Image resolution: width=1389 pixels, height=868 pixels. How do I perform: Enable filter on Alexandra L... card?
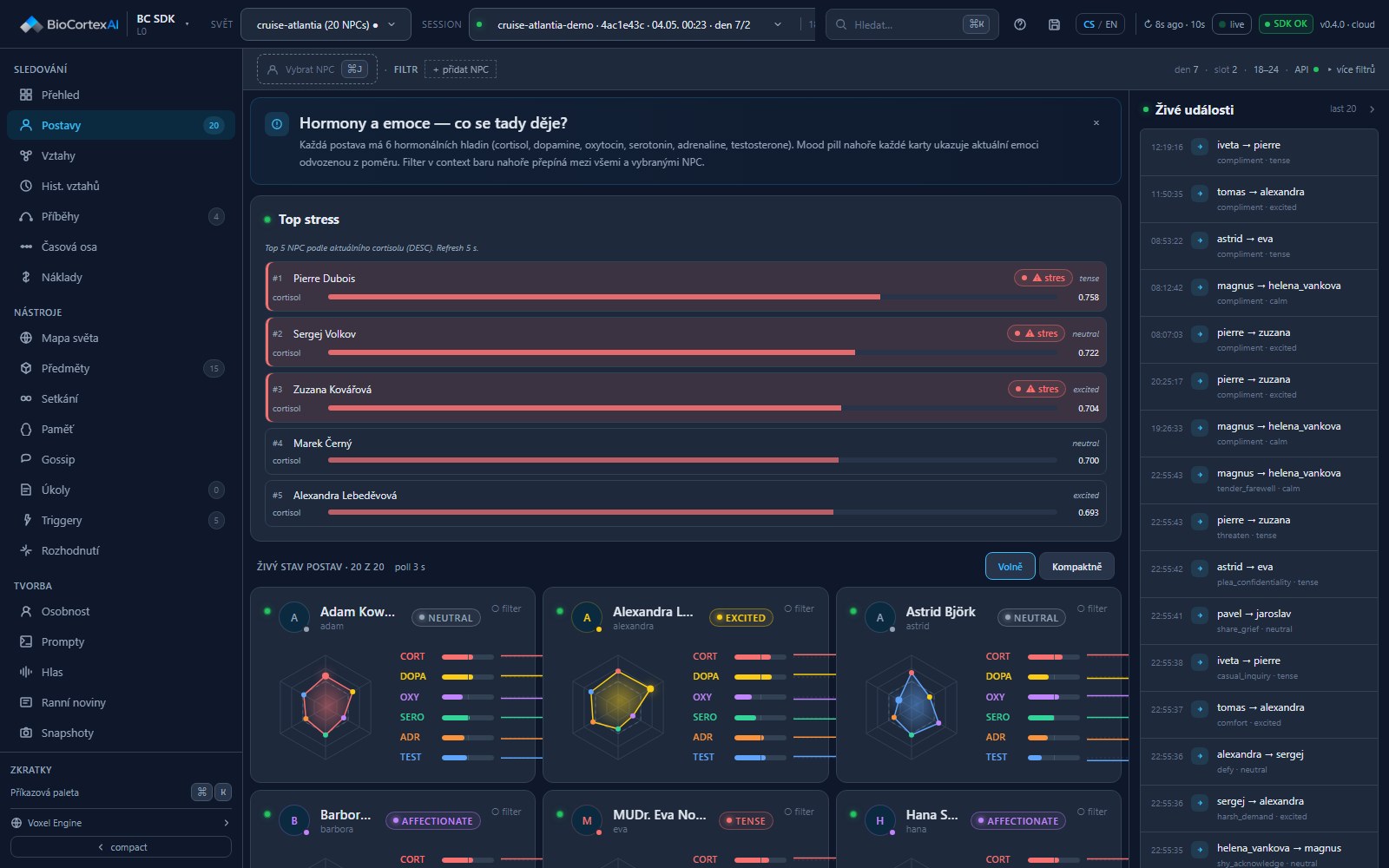(x=799, y=608)
